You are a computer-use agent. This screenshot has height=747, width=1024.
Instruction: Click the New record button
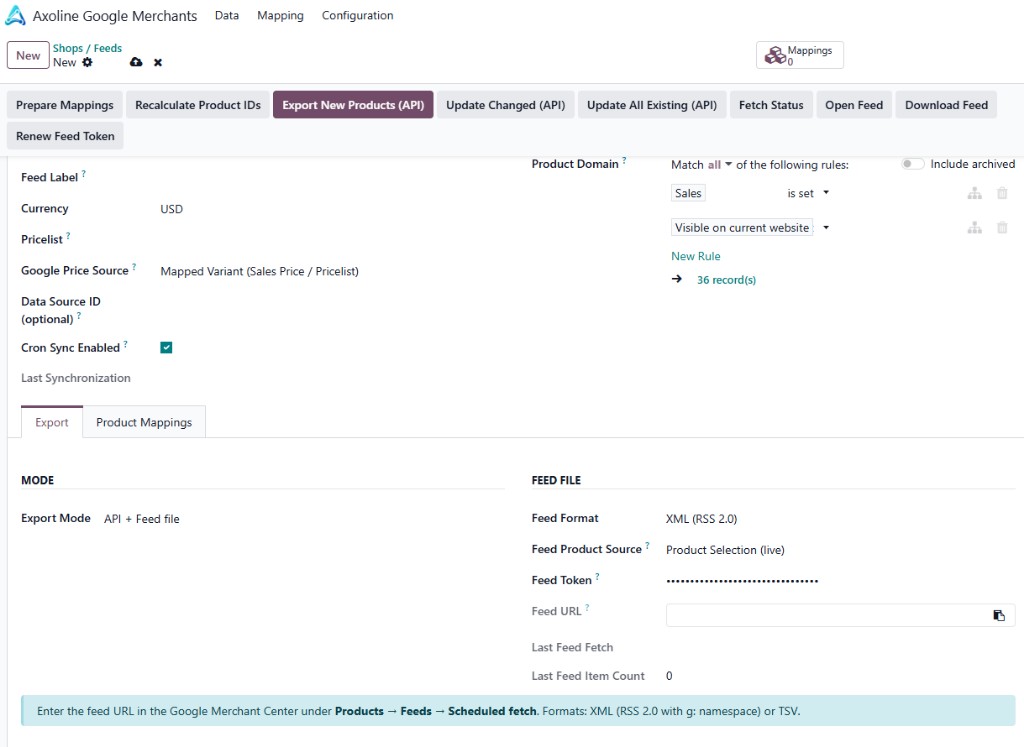(x=28, y=56)
